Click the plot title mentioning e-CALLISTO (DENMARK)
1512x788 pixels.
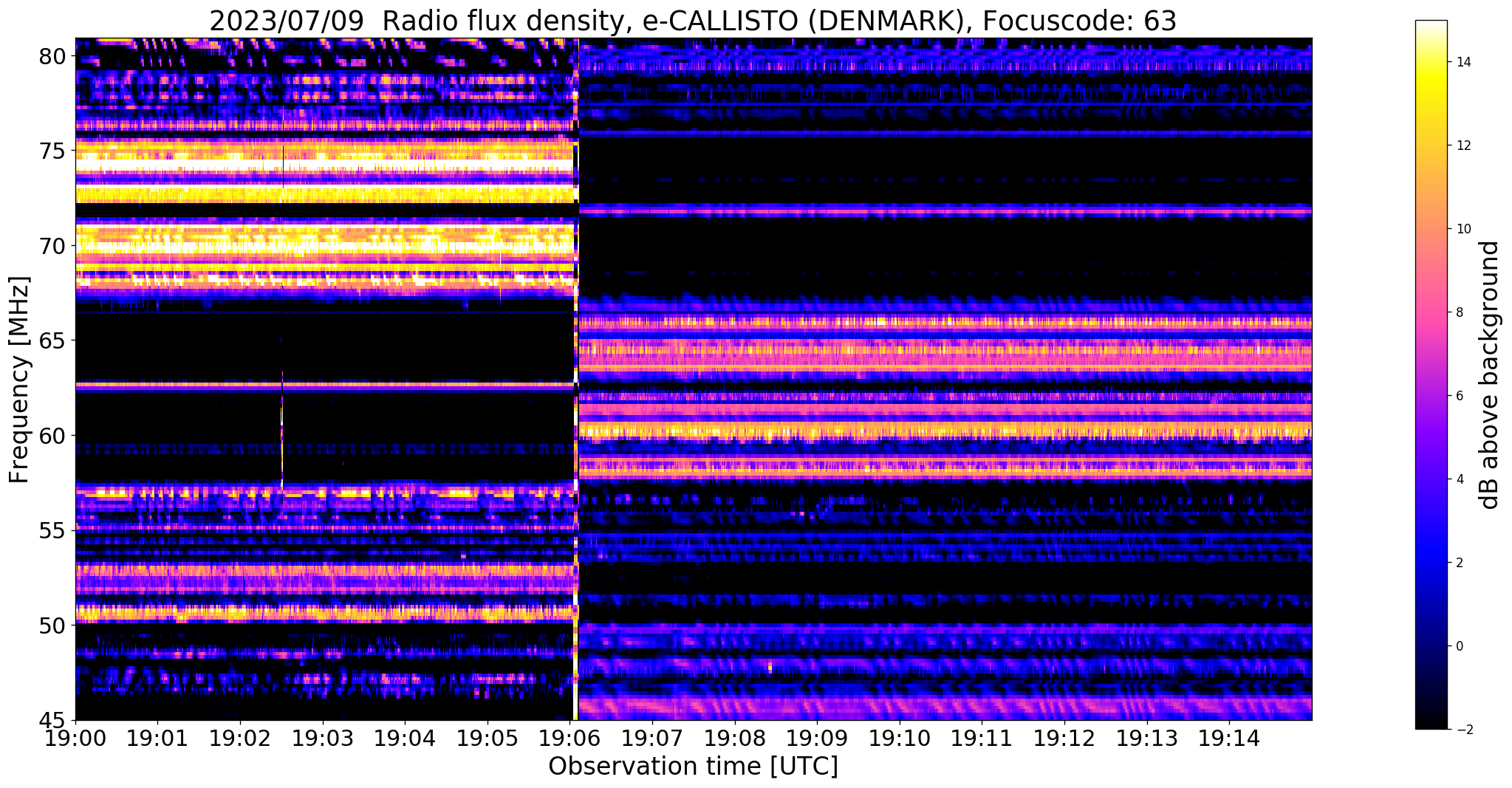[693, 21]
